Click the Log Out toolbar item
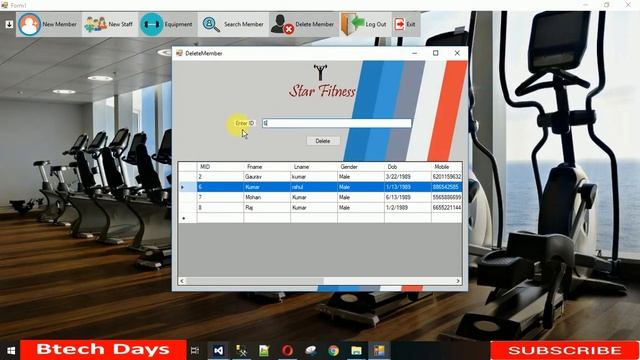 click(x=365, y=24)
